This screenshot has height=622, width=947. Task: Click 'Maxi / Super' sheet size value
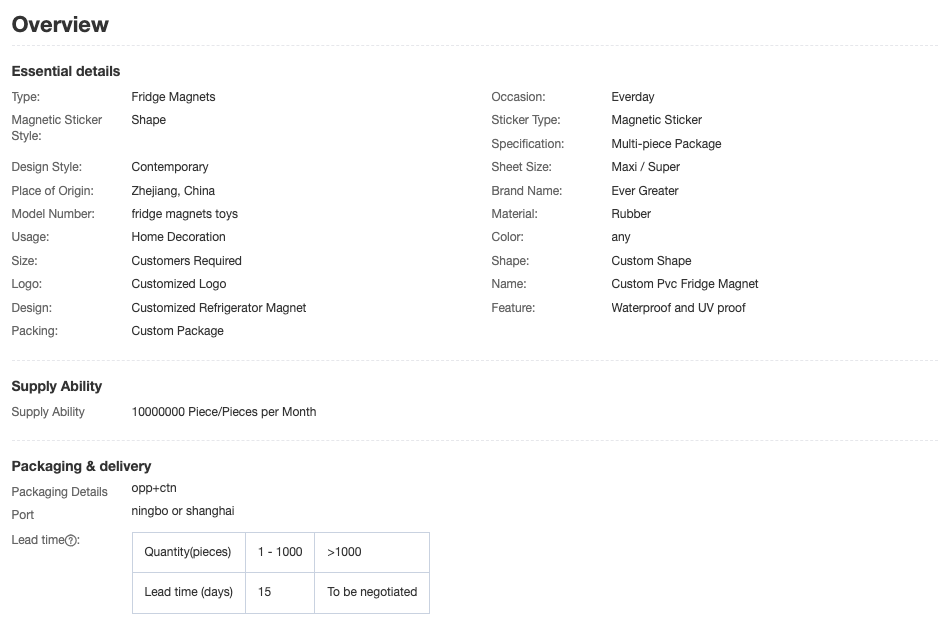[x=646, y=167]
